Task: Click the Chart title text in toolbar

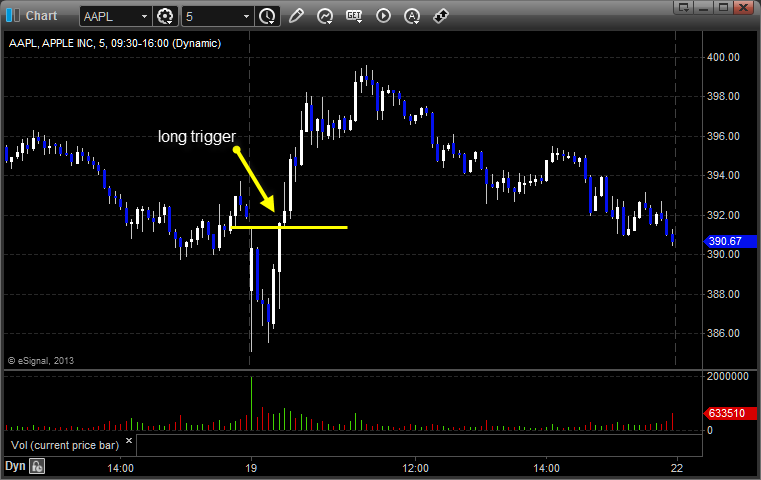Action: (41, 16)
